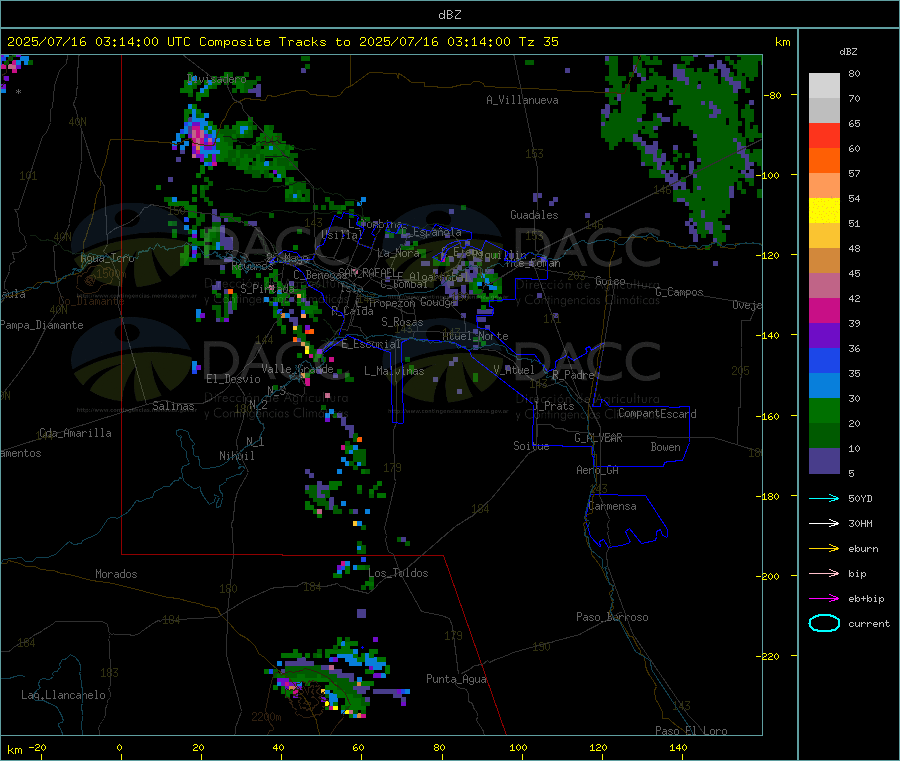Viewport: 900px width, 761px height.
Task: Click the 'Salinas' map label
Action: [x=173, y=406]
